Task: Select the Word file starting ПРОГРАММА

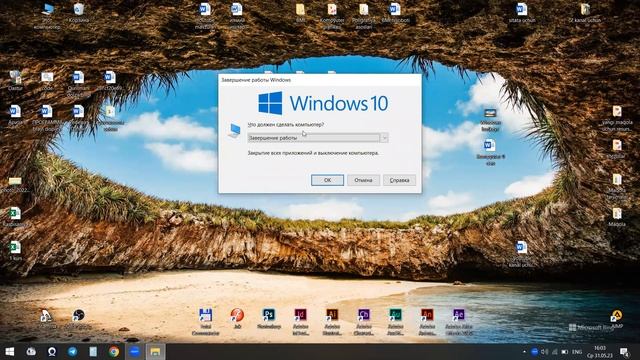Action: pyautogui.click(x=47, y=118)
